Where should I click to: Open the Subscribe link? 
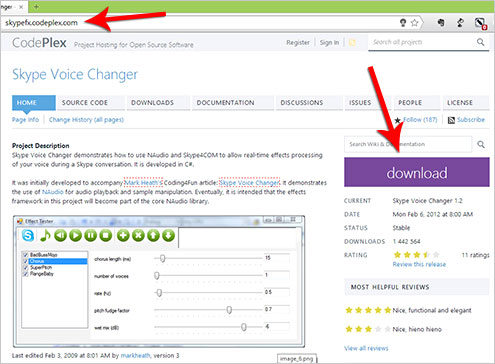(471, 120)
